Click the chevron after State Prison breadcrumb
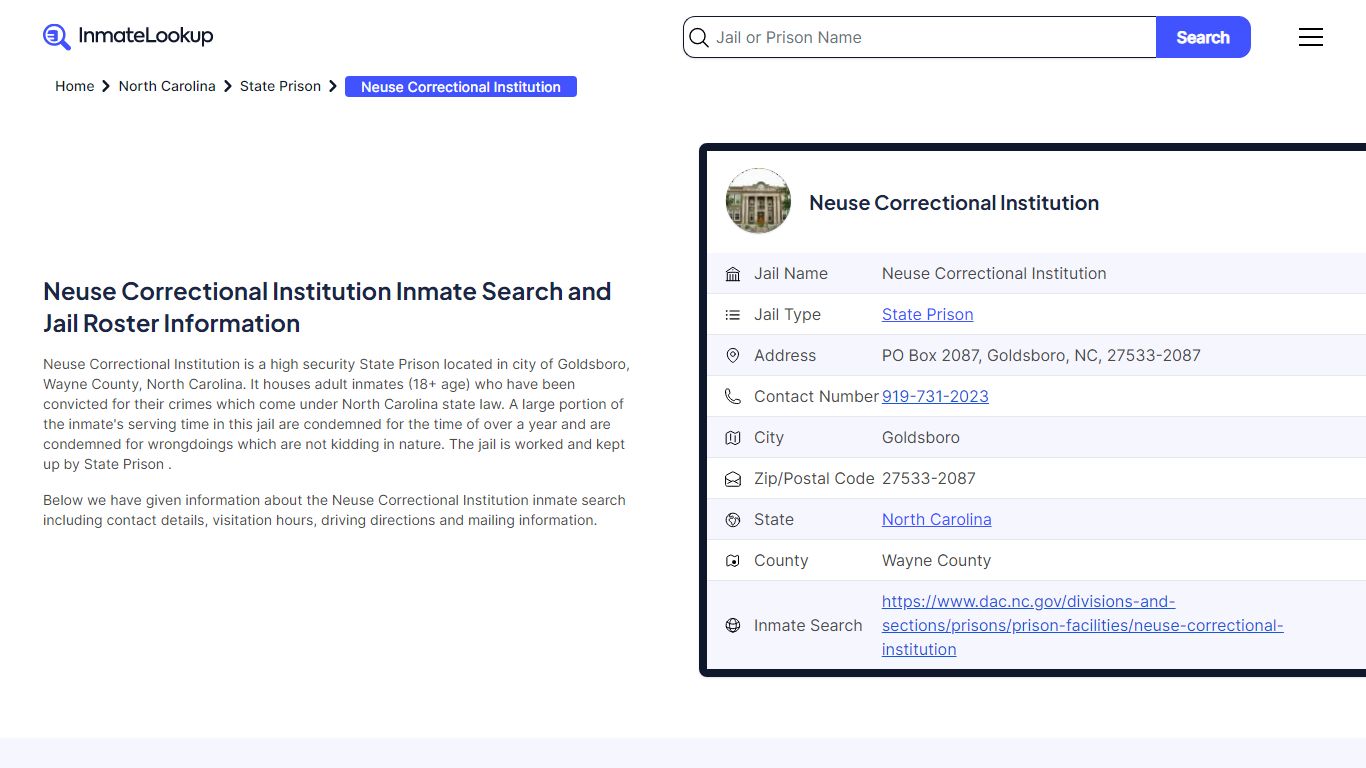 click(x=333, y=87)
